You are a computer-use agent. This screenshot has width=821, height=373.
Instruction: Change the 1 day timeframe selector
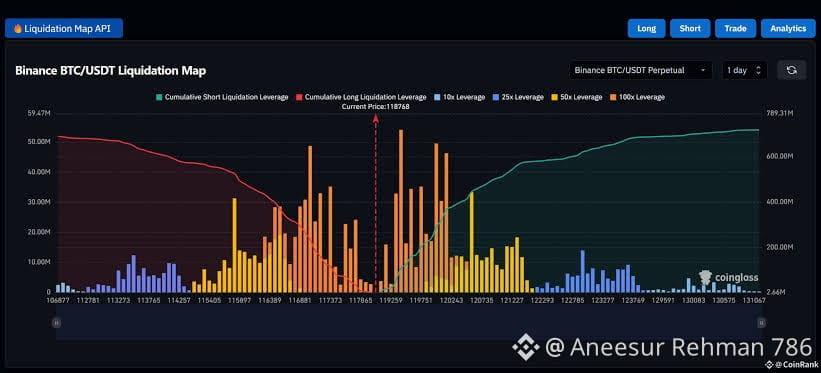[744, 70]
